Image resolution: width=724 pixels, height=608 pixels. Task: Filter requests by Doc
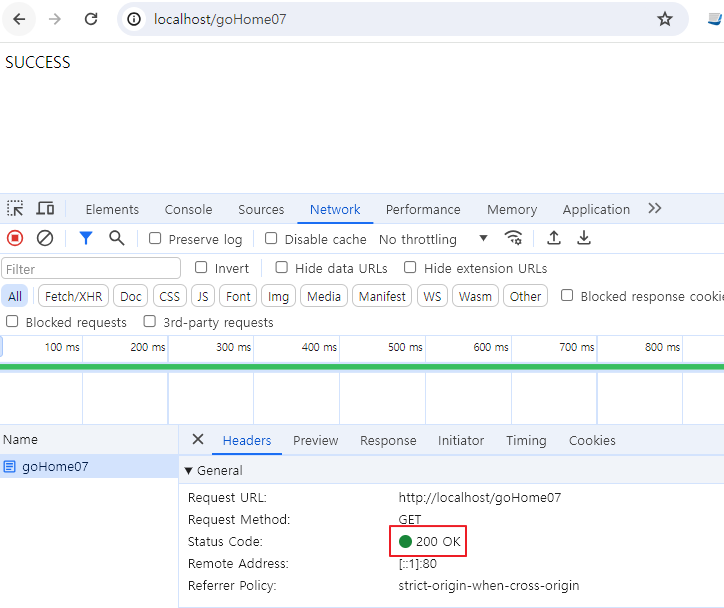[131, 296]
